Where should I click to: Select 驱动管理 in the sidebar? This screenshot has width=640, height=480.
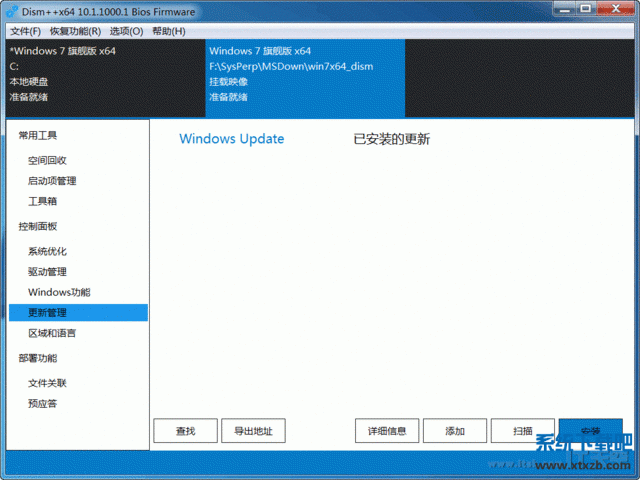click(47, 272)
